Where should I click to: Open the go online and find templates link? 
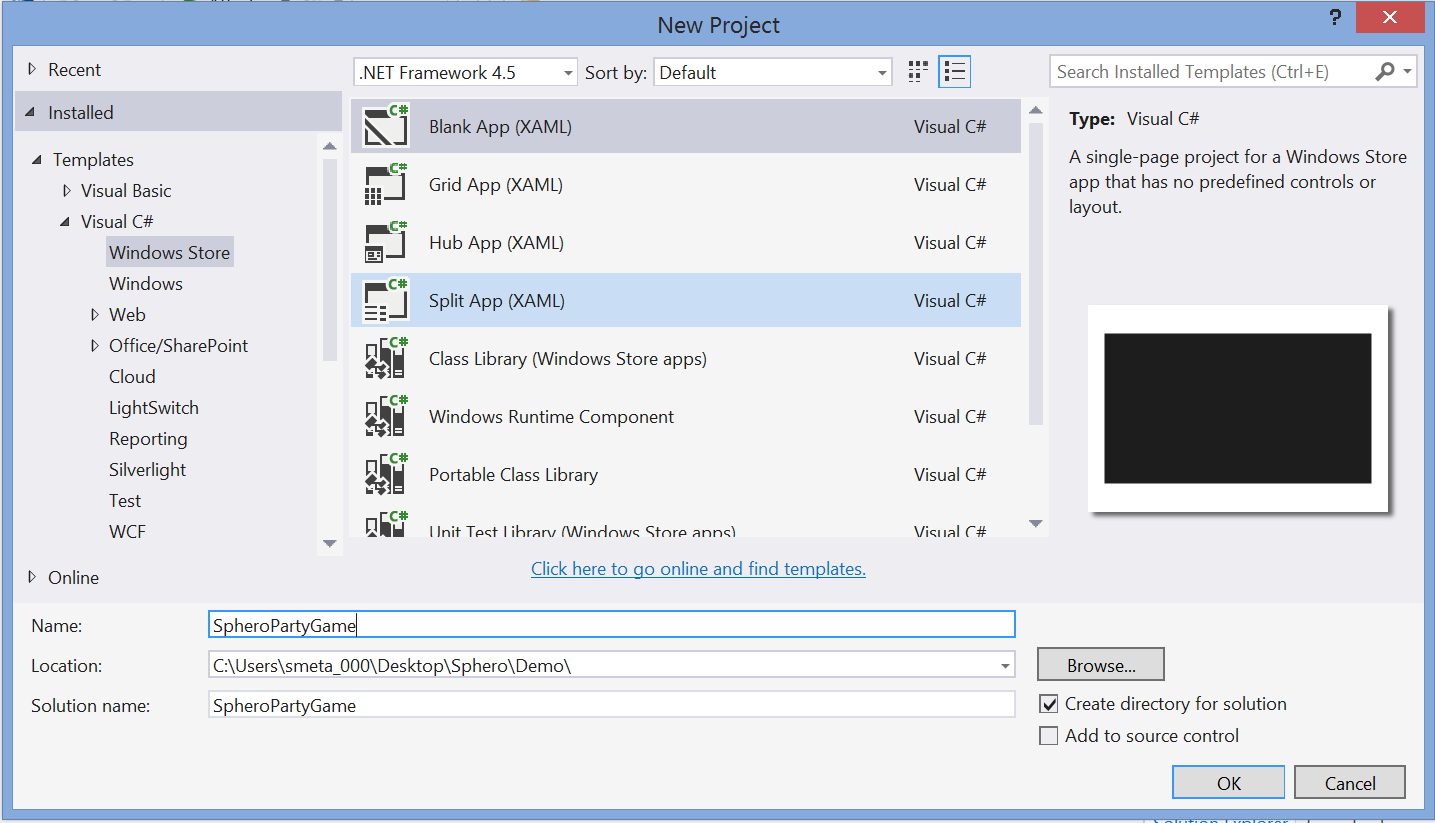tap(698, 569)
